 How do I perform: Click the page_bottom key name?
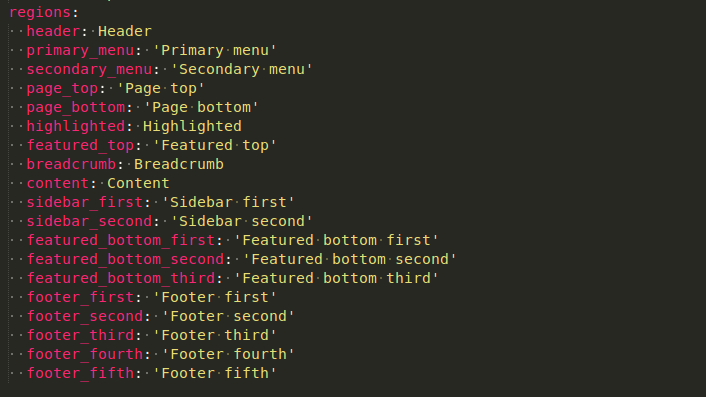(x=76, y=108)
